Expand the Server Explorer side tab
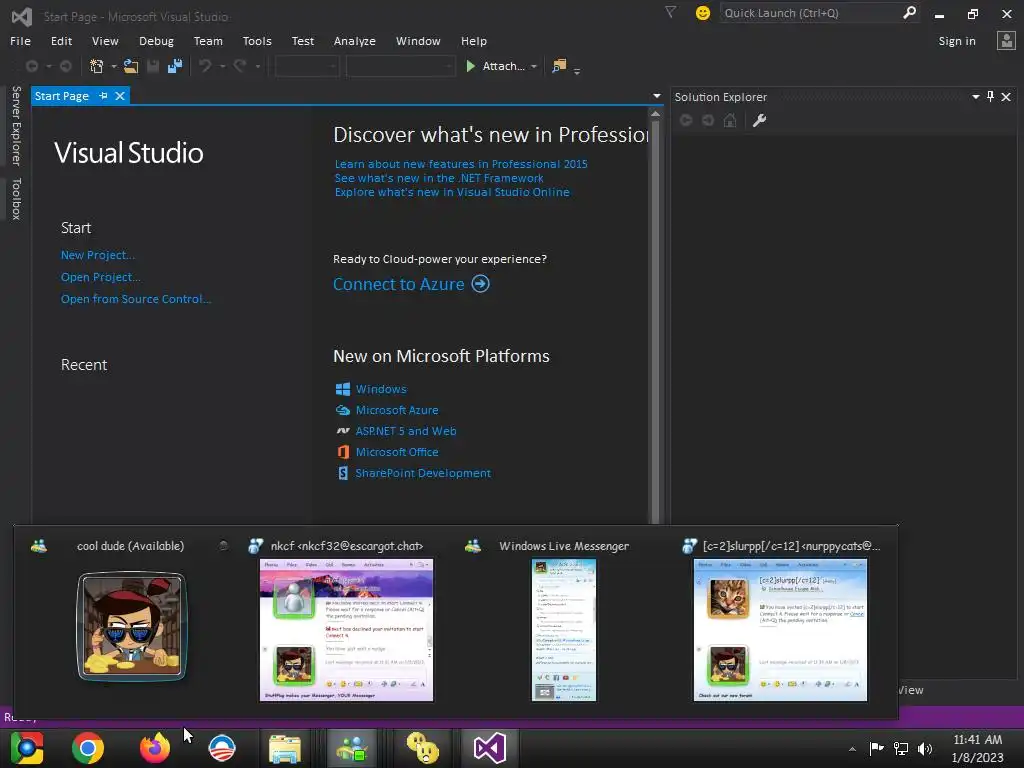The image size is (1024, 768). pyautogui.click(x=16, y=125)
